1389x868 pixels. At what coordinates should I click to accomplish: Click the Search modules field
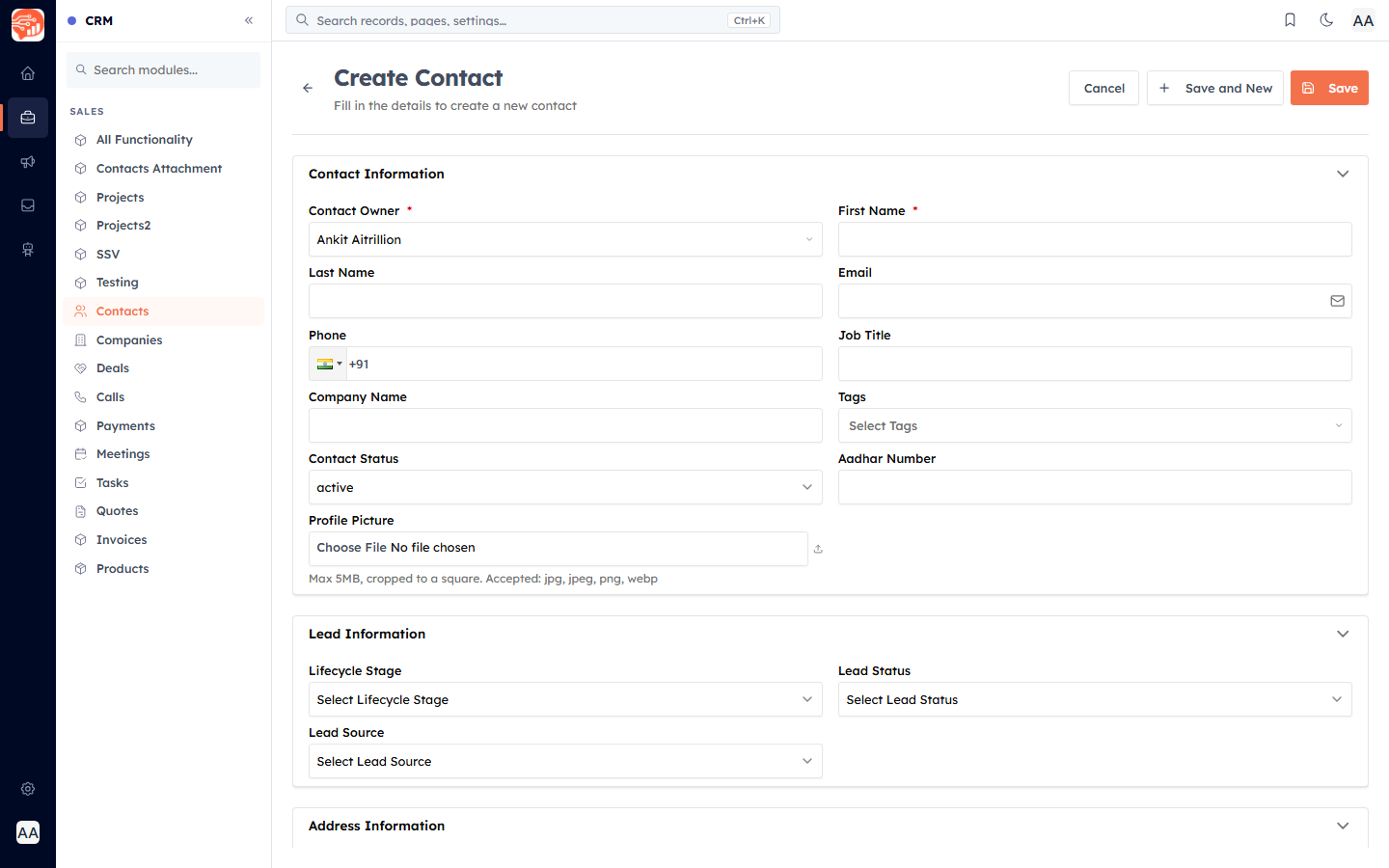[x=163, y=70]
